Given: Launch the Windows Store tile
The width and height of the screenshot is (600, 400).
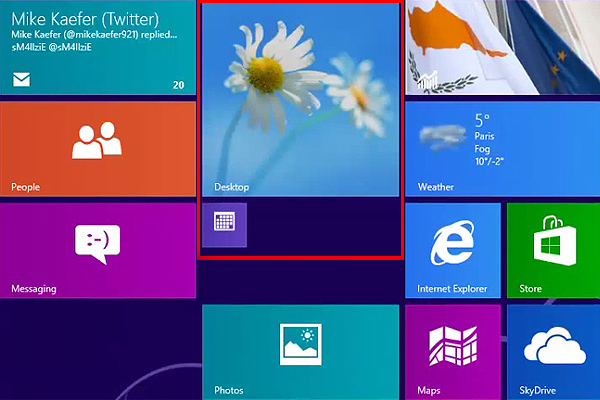Looking at the screenshot, I should coord(552,250).
